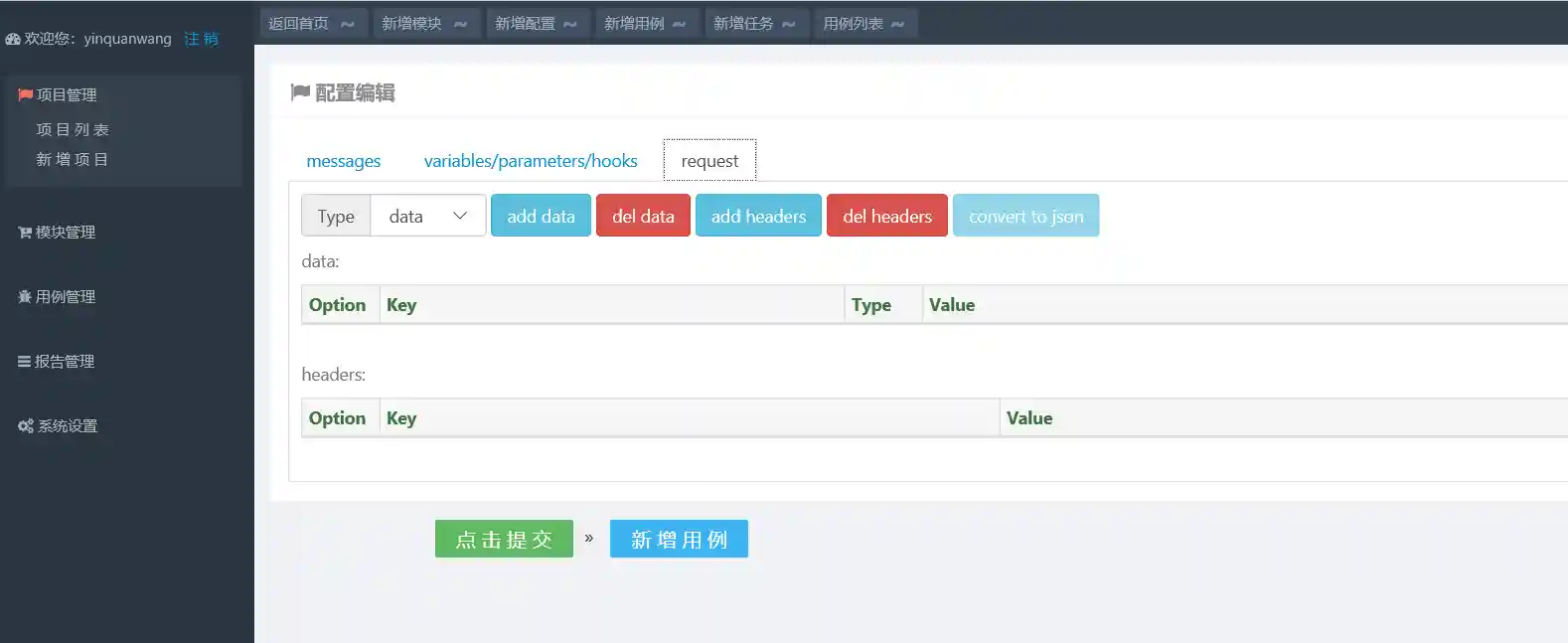The width and height of the screenshot is (1568, 643).
Task: Switch to the messages tab
Action: click(x=343, y=161)
